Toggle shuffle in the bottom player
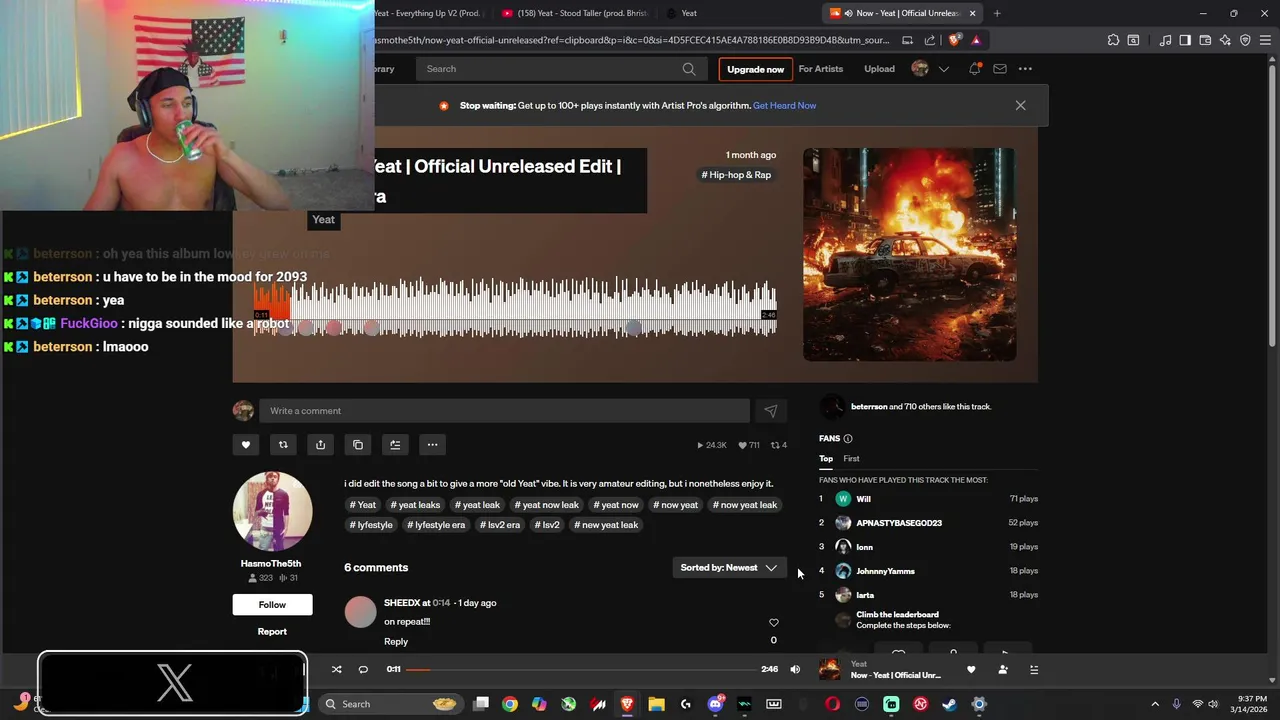This screenshot has width=1280, height=720. (x=336, y=669)
